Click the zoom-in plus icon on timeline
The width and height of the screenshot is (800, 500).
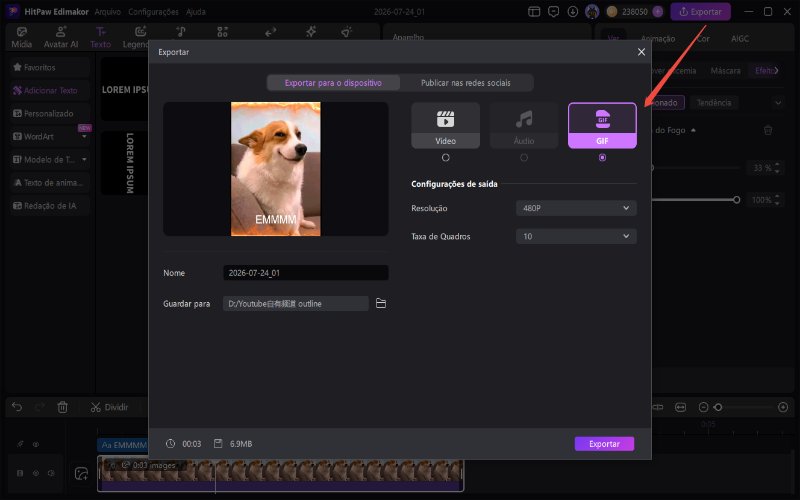click(783, 407)
